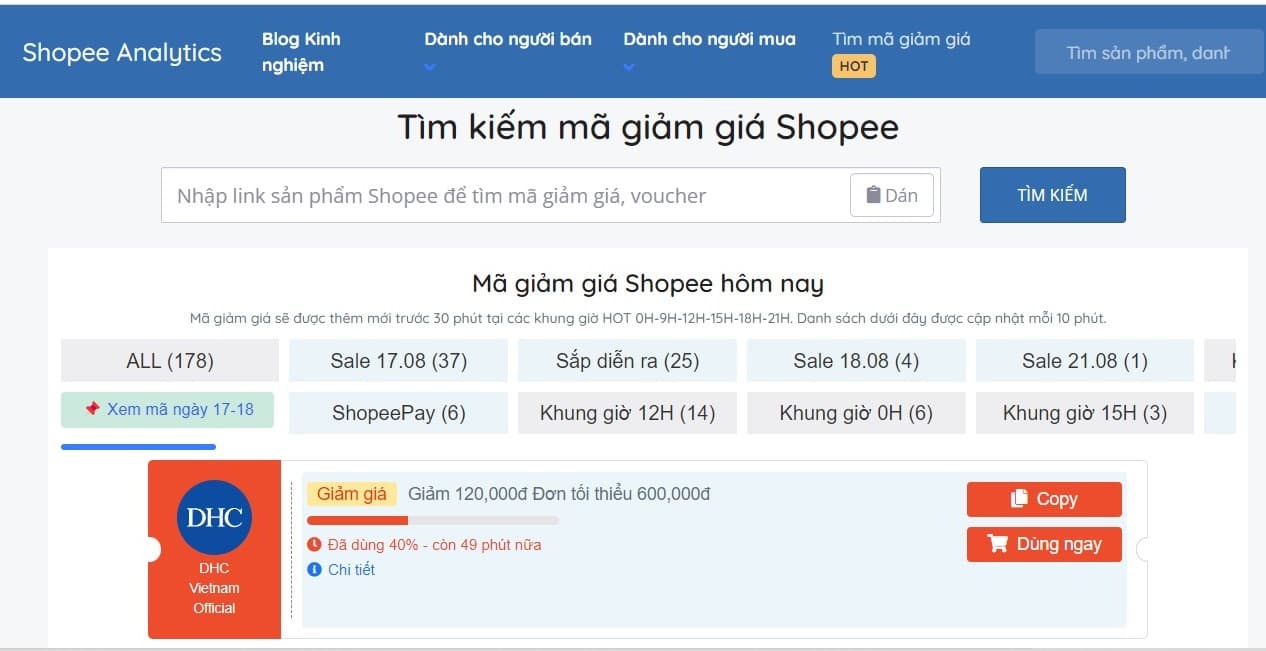Select the ALL (178) tab
The height and width of the screenshot is (651, 1266).
click(169, 361)
